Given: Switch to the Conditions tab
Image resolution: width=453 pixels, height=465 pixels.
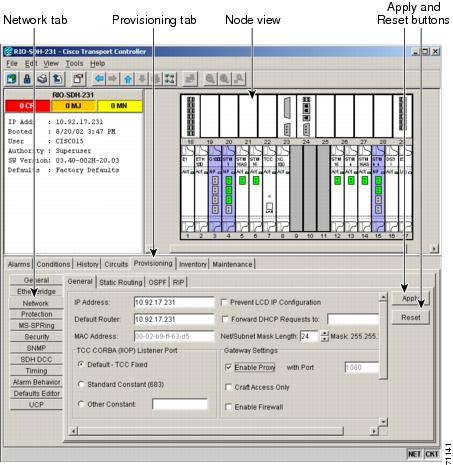Looking at the screenshot, I should pyautogui.click(x=53, y=264).
